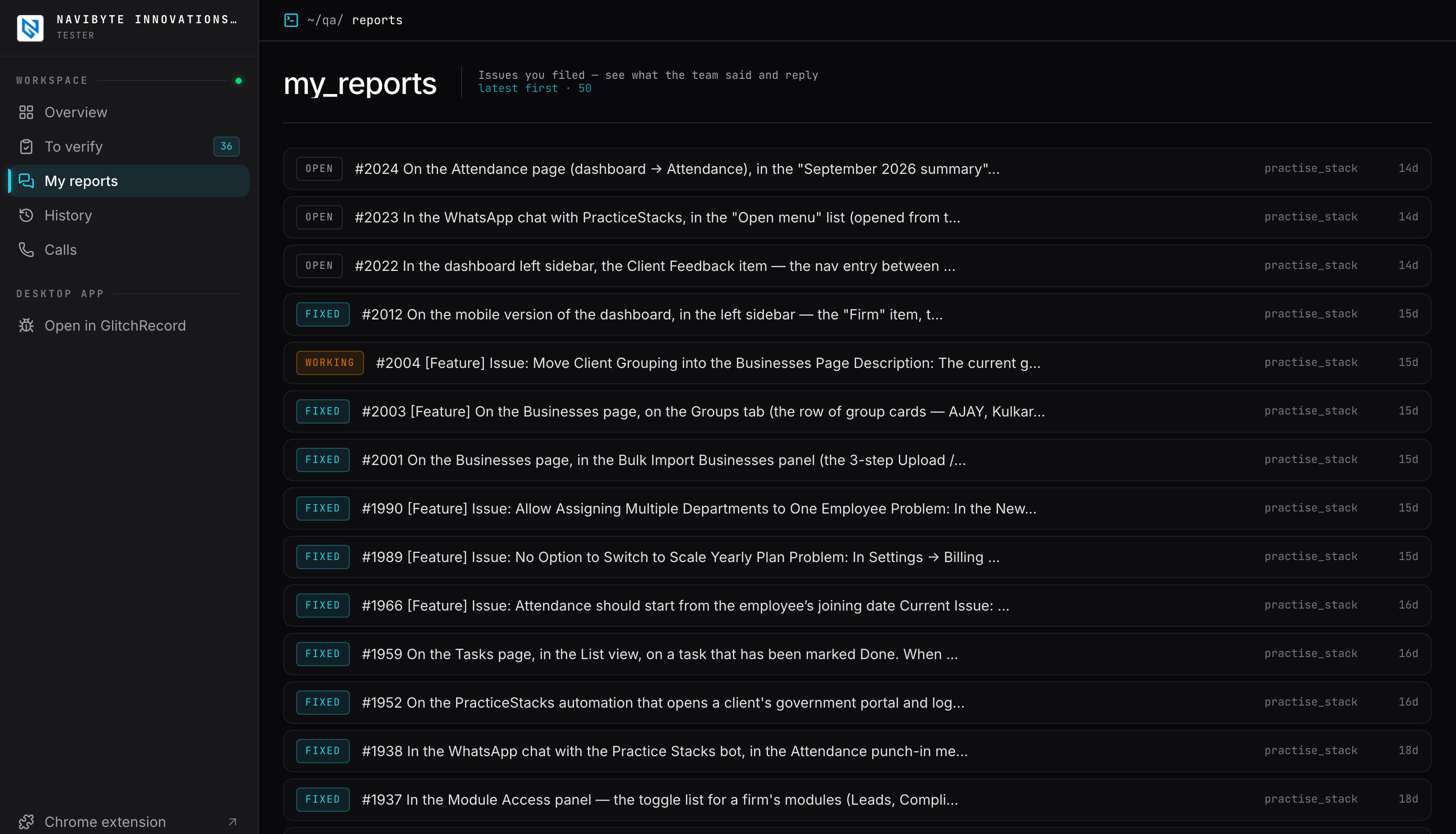Click the History clock icon
Image resolution: width=1456 pixels, height=834 pixels.
coord(26,215)
